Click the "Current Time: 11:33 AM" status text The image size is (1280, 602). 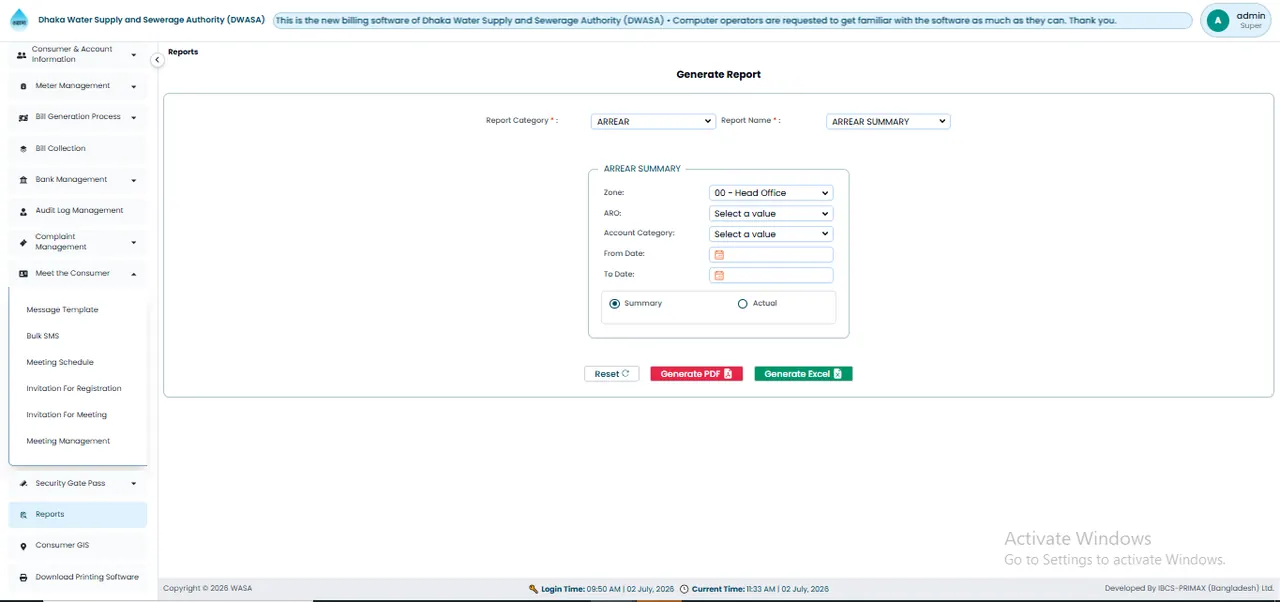(x=760, y=589)
